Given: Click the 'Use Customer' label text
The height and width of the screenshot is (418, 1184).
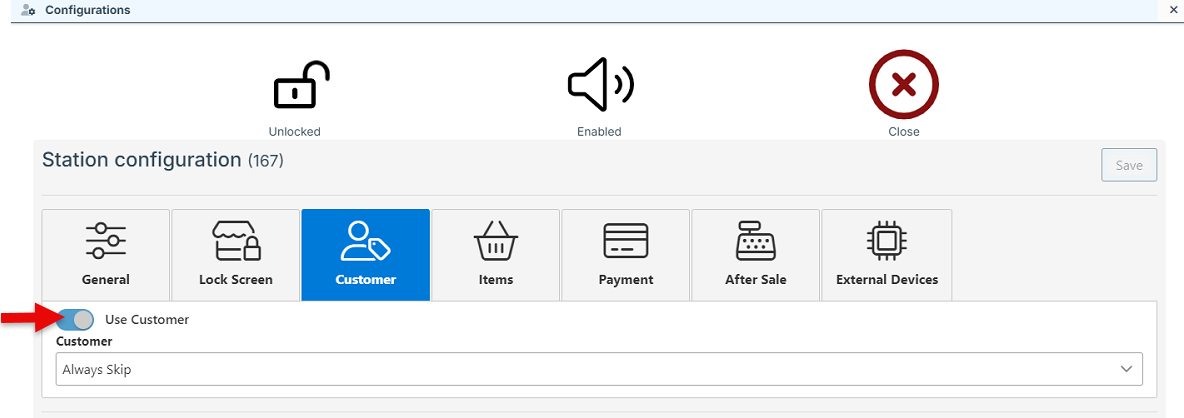Looking at the screenshot, I should pos(147,320).
